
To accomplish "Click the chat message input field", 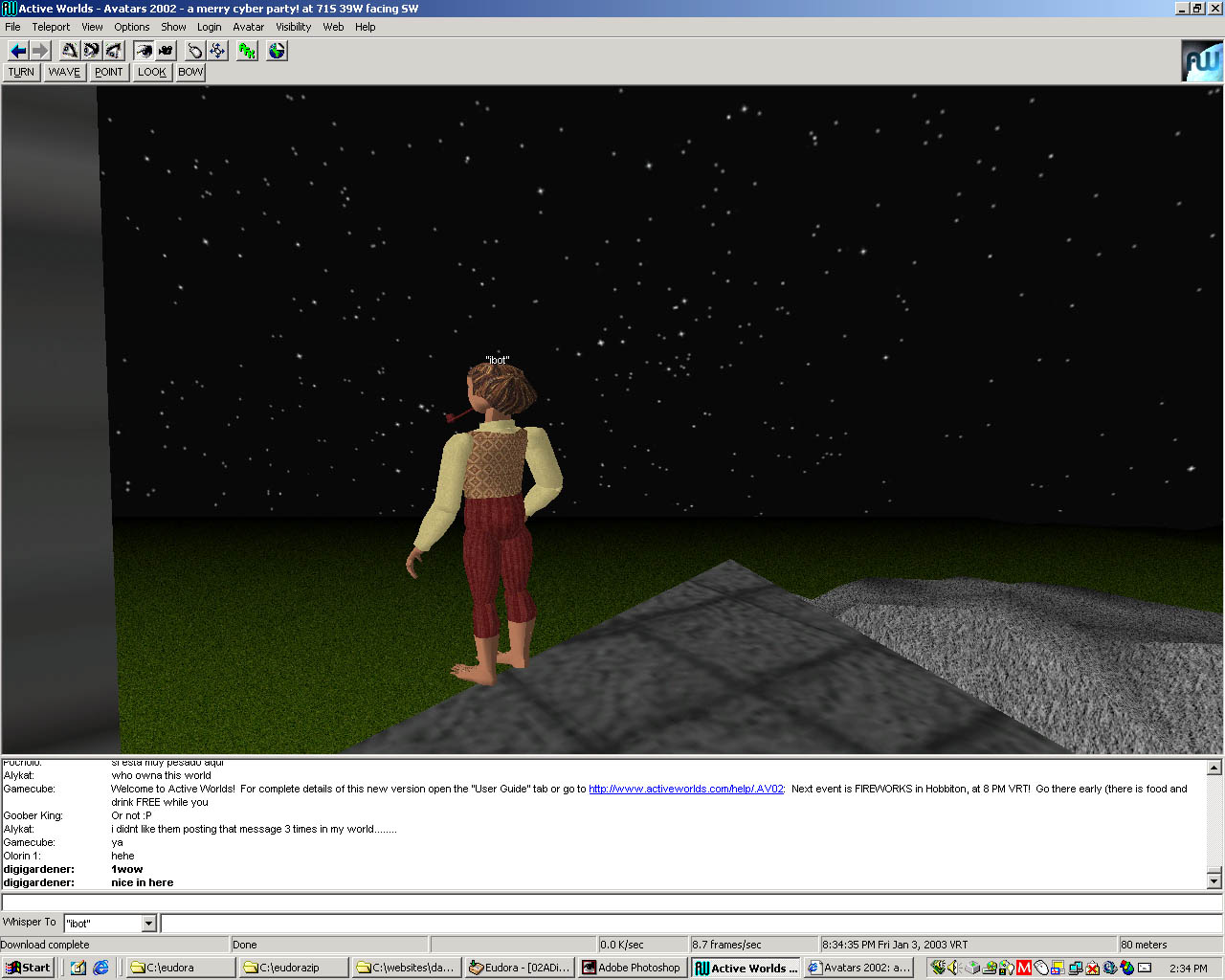I will pos(689,924).
